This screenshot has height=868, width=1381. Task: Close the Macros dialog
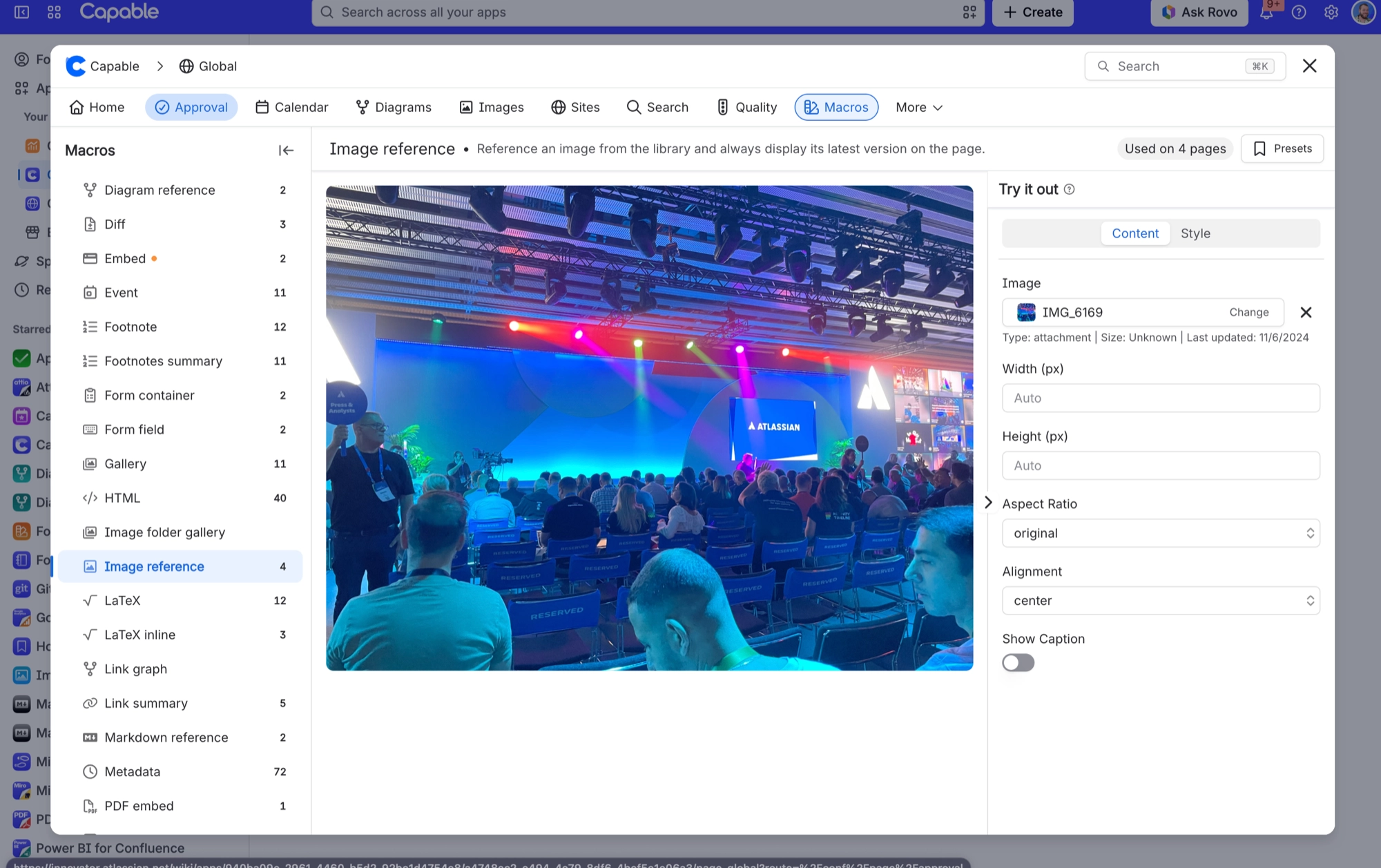click(x=1309, y=66)
